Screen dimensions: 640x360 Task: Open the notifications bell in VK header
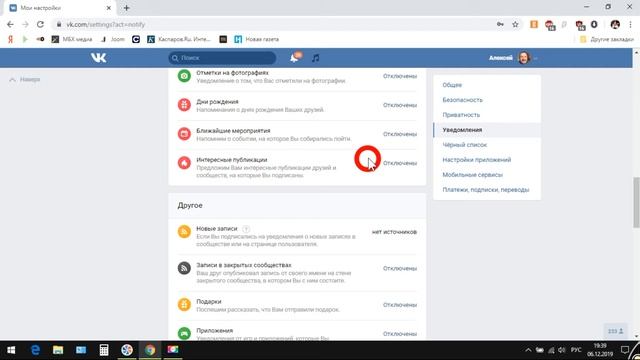pos(295,58)
